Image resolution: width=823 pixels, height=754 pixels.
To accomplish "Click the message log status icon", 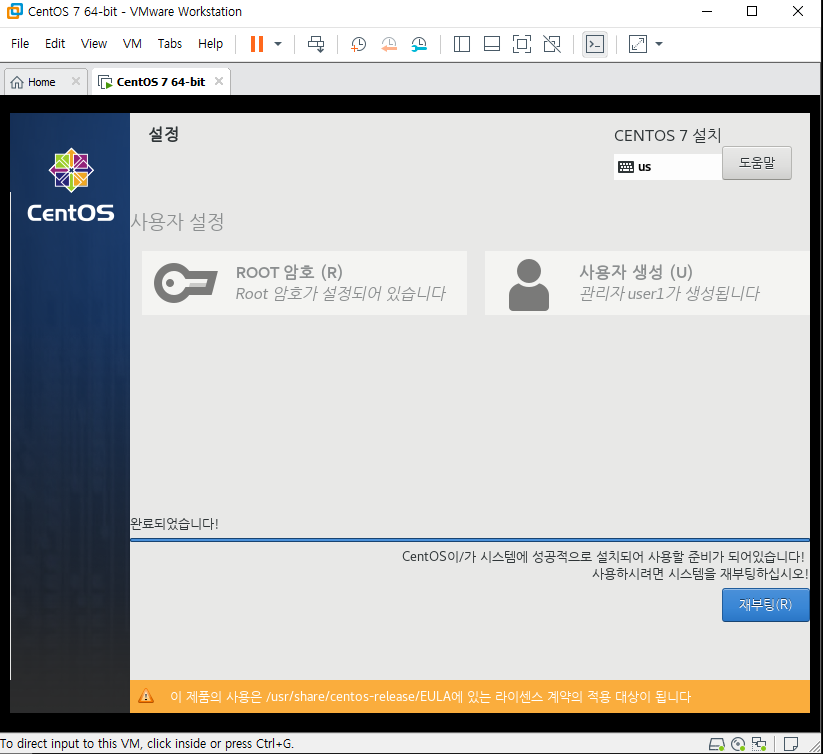I will tap(790, 744).
